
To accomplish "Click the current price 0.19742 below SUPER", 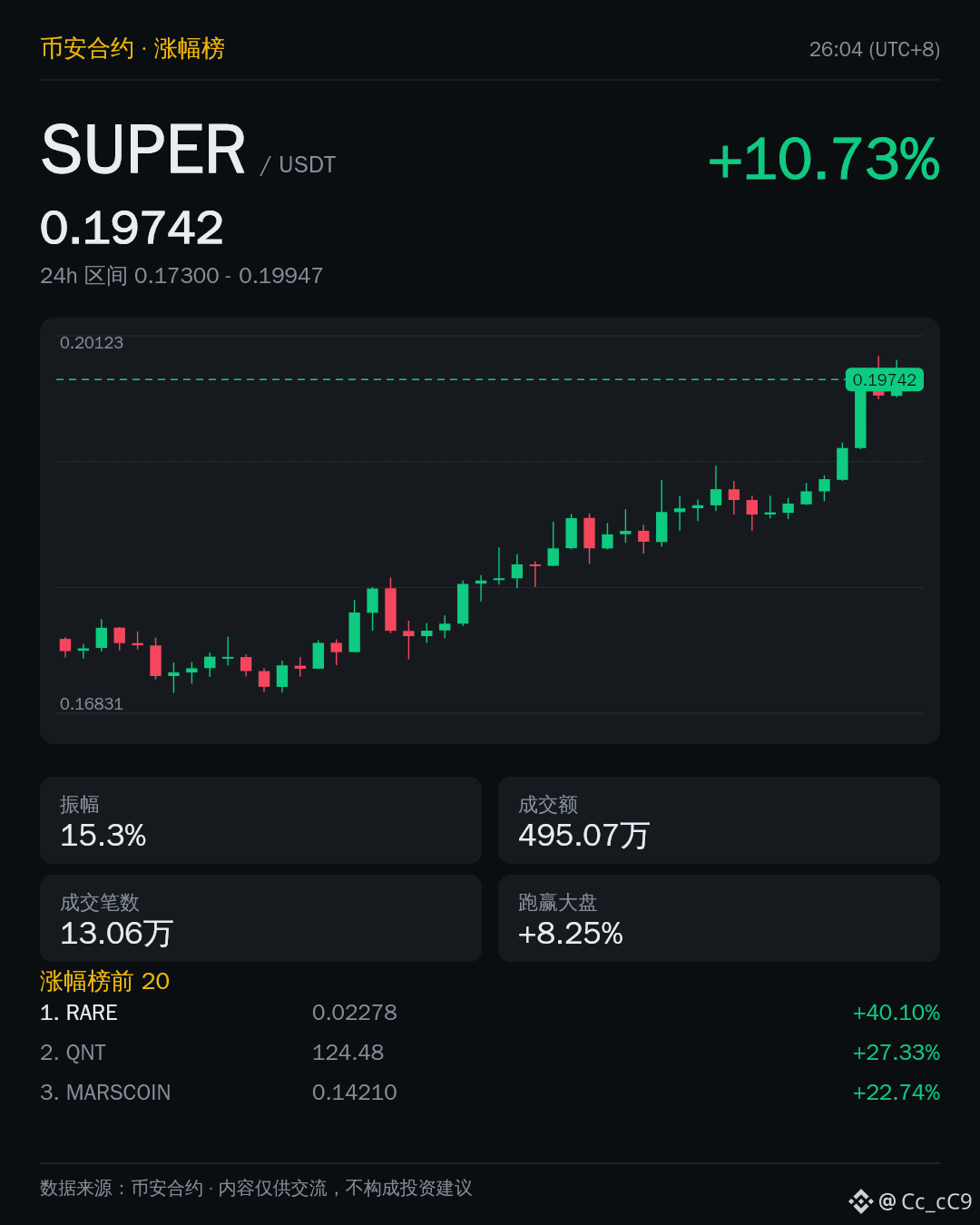I will tap(132, 228).
